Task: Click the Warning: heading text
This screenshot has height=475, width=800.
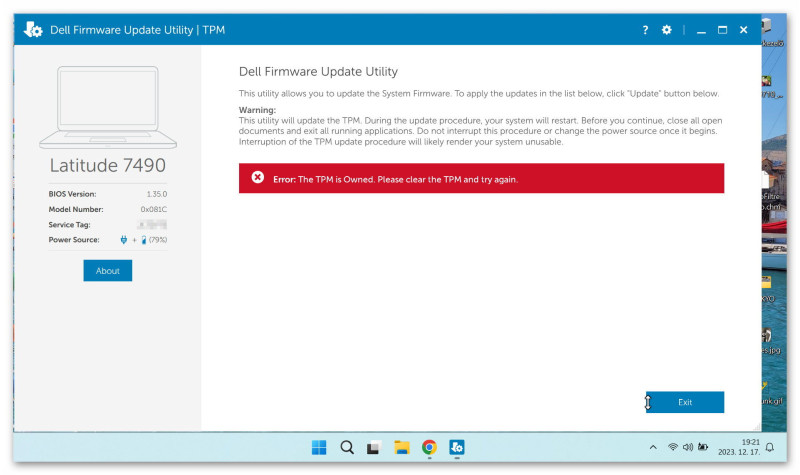Action: [x=257, y=110]
